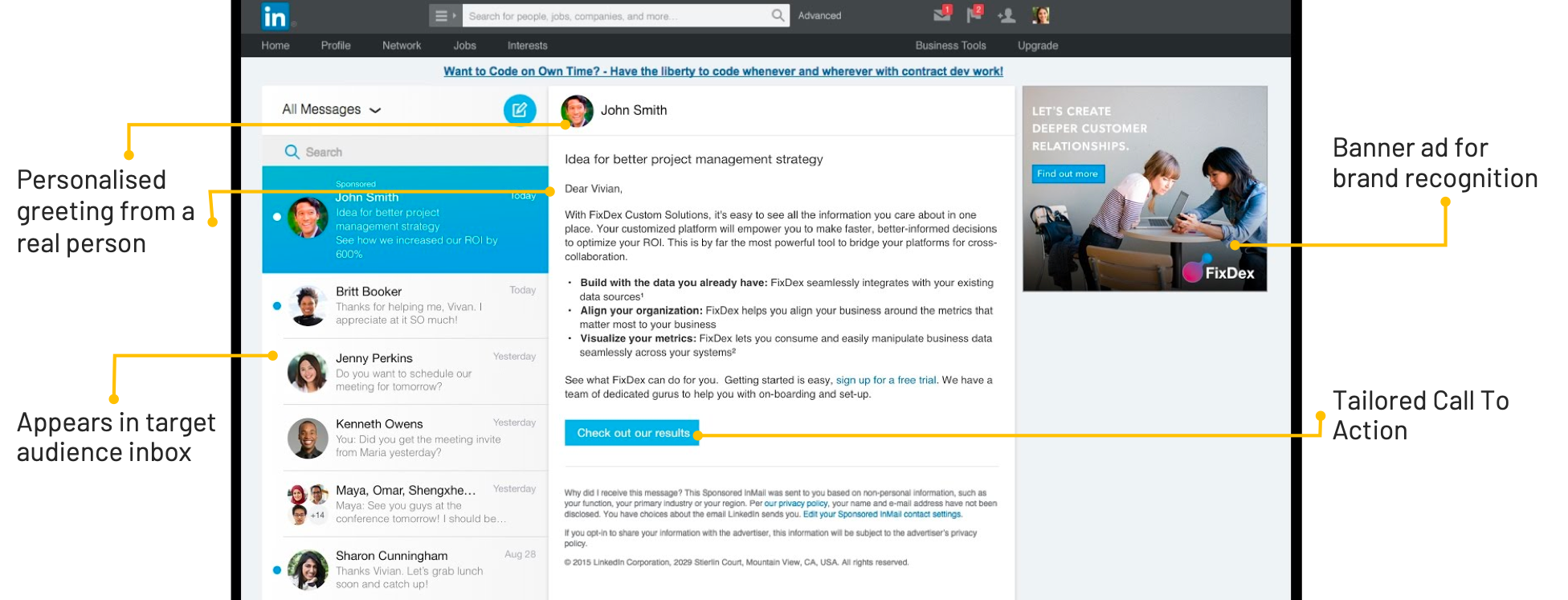The height and width of the screenshot is (600, 1568).
Task: Open Jenny Perkins conversation
Action: (405, 372)
